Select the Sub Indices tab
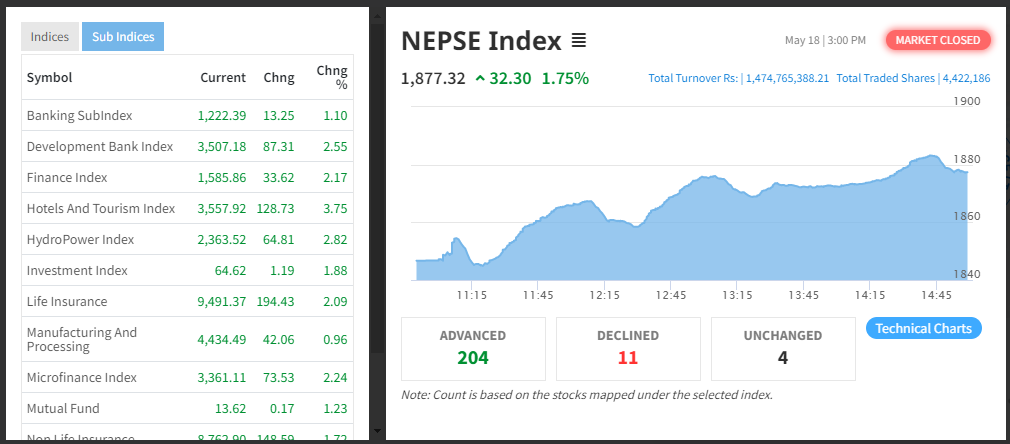1010x444 pixels. [123, 37]
